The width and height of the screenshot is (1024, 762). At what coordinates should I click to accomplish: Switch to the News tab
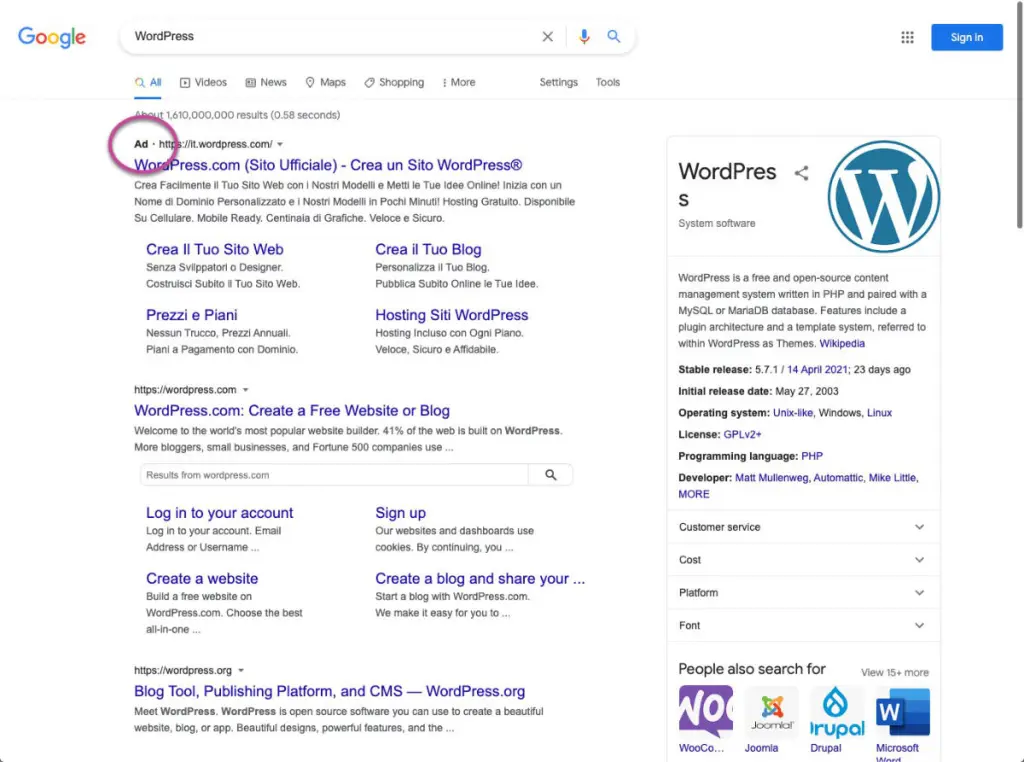pos(266,82)
